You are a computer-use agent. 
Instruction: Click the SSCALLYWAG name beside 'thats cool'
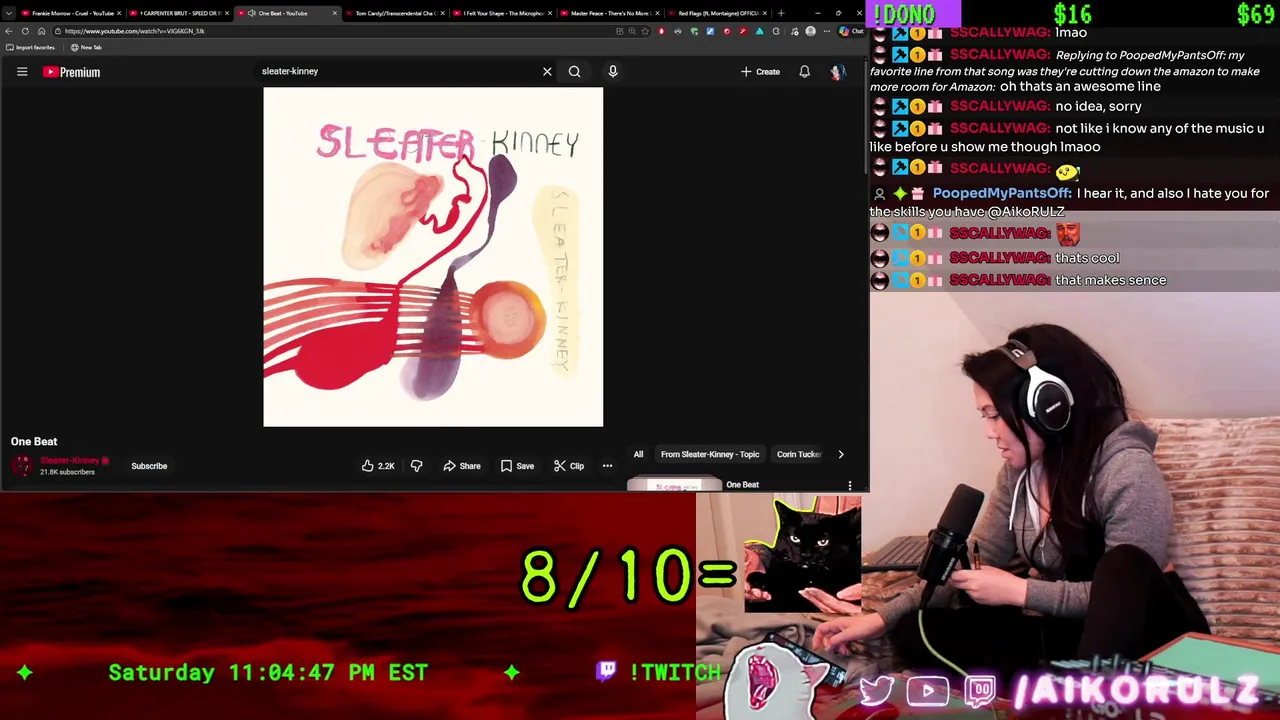click(1000, 258)
